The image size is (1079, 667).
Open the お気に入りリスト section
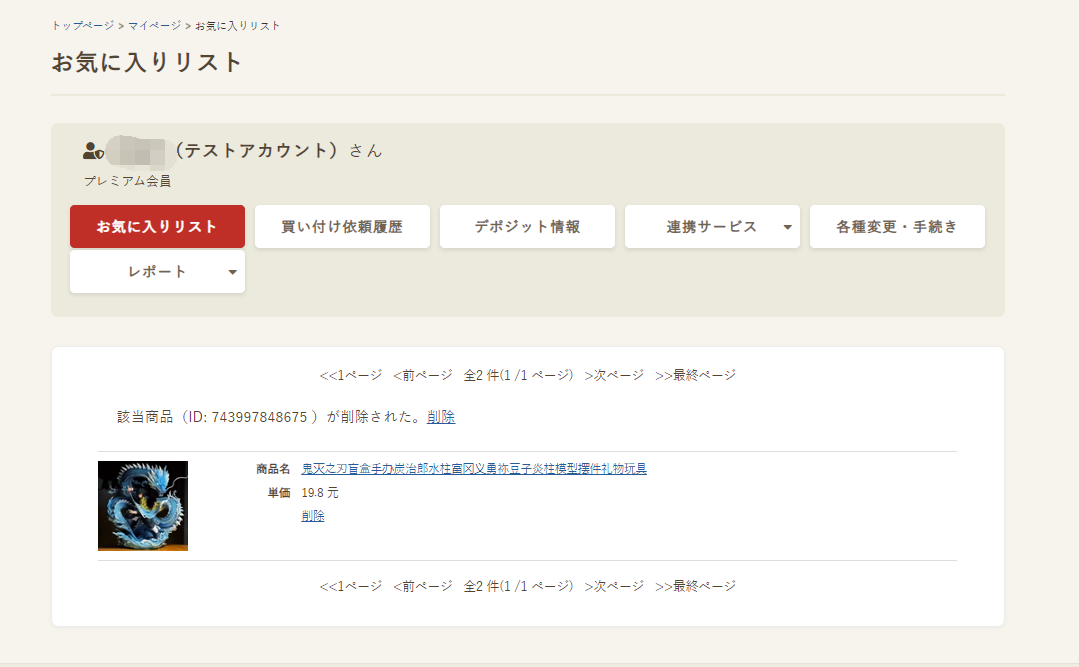point(156,226)
